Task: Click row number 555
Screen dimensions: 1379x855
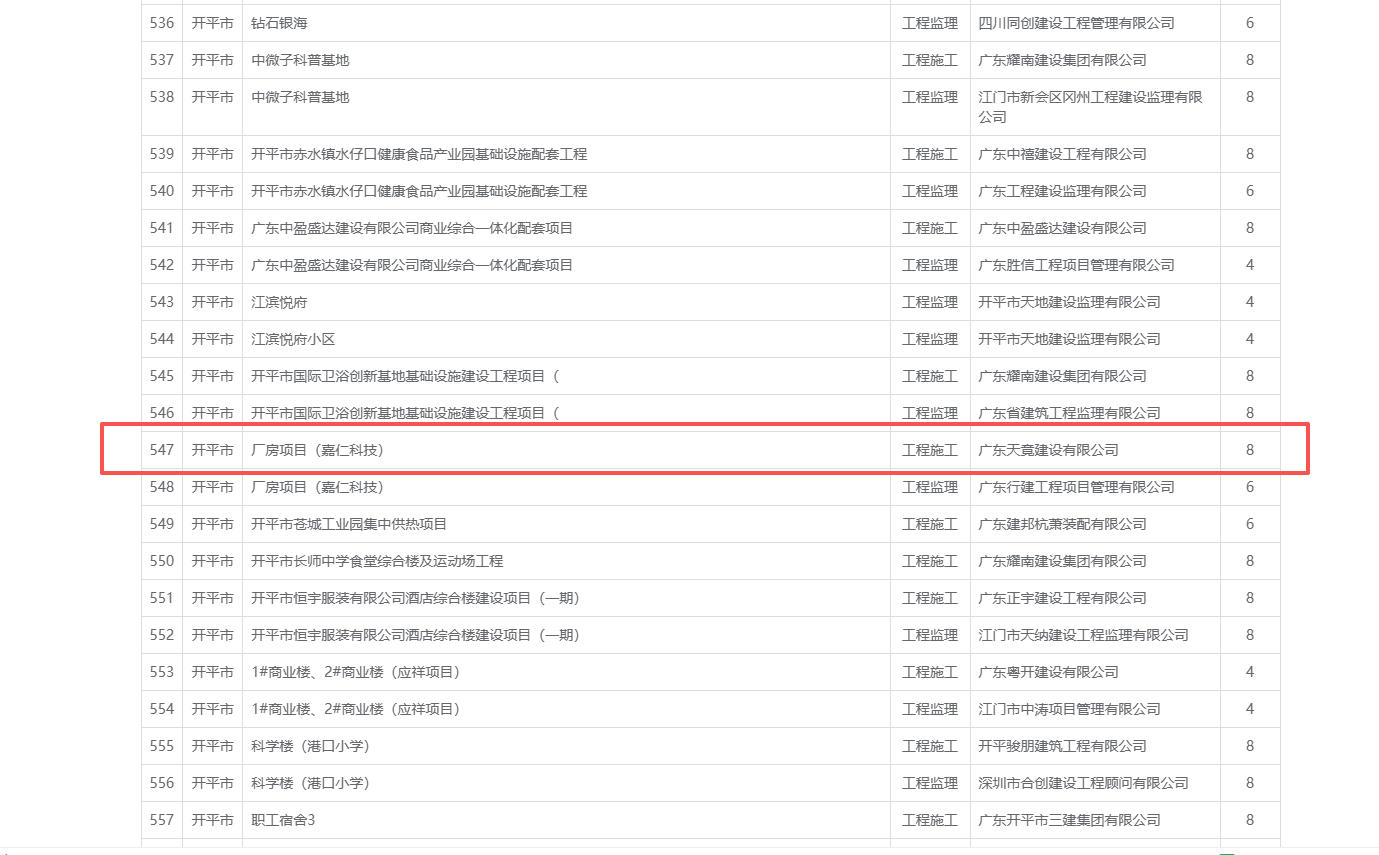Action: click(162, 746)
